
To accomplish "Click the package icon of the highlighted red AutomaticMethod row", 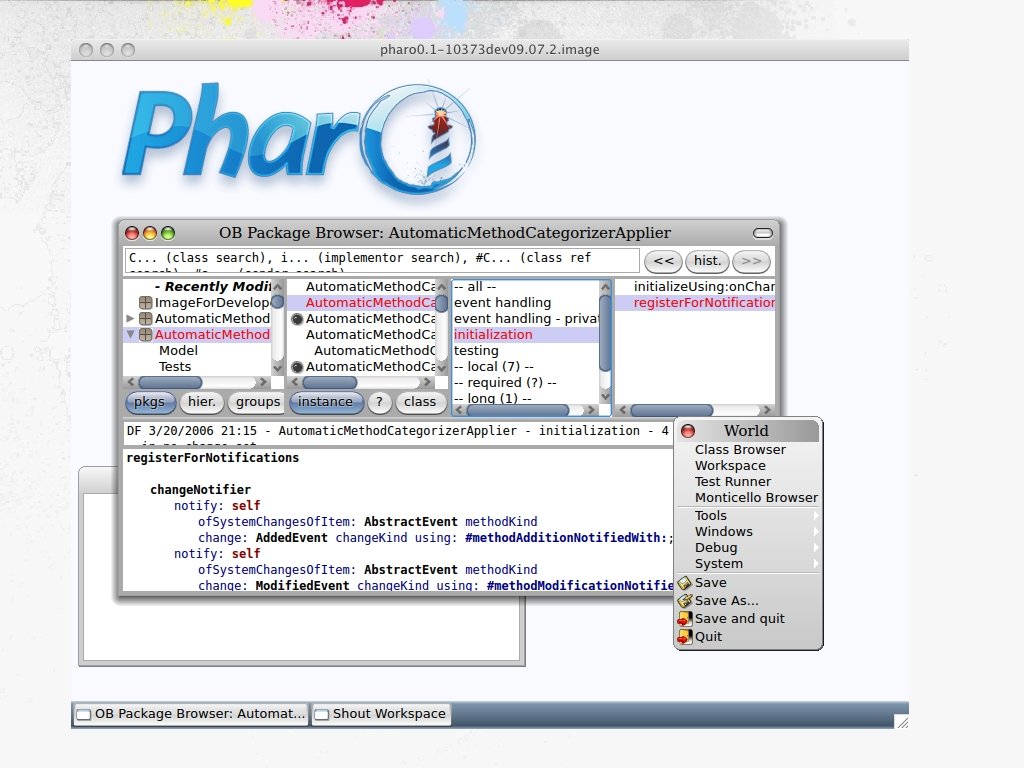I will pos(146,334).
